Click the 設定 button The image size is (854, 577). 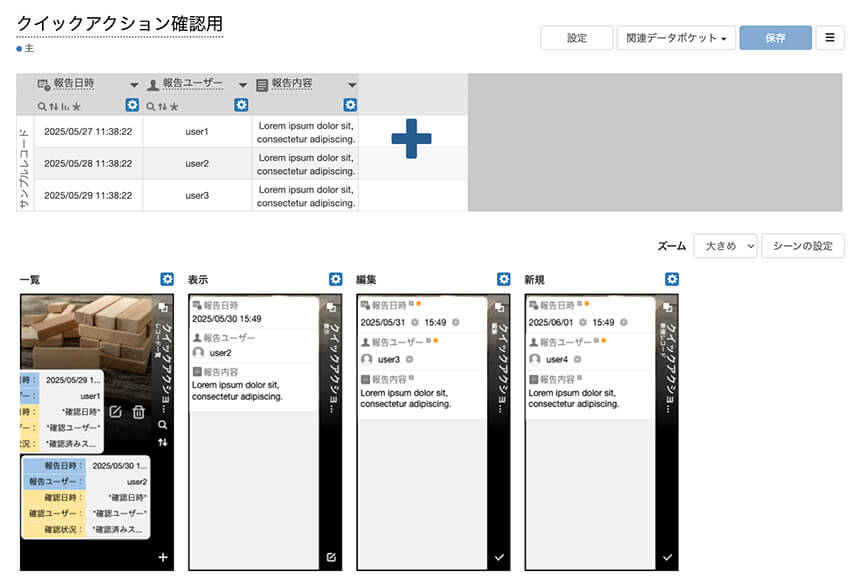(x=577, y=38)
